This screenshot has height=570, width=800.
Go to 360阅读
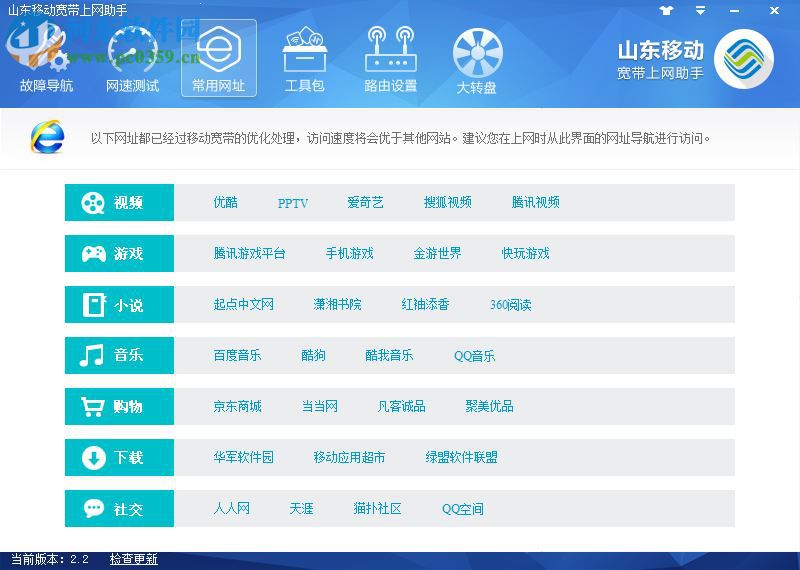511,305
